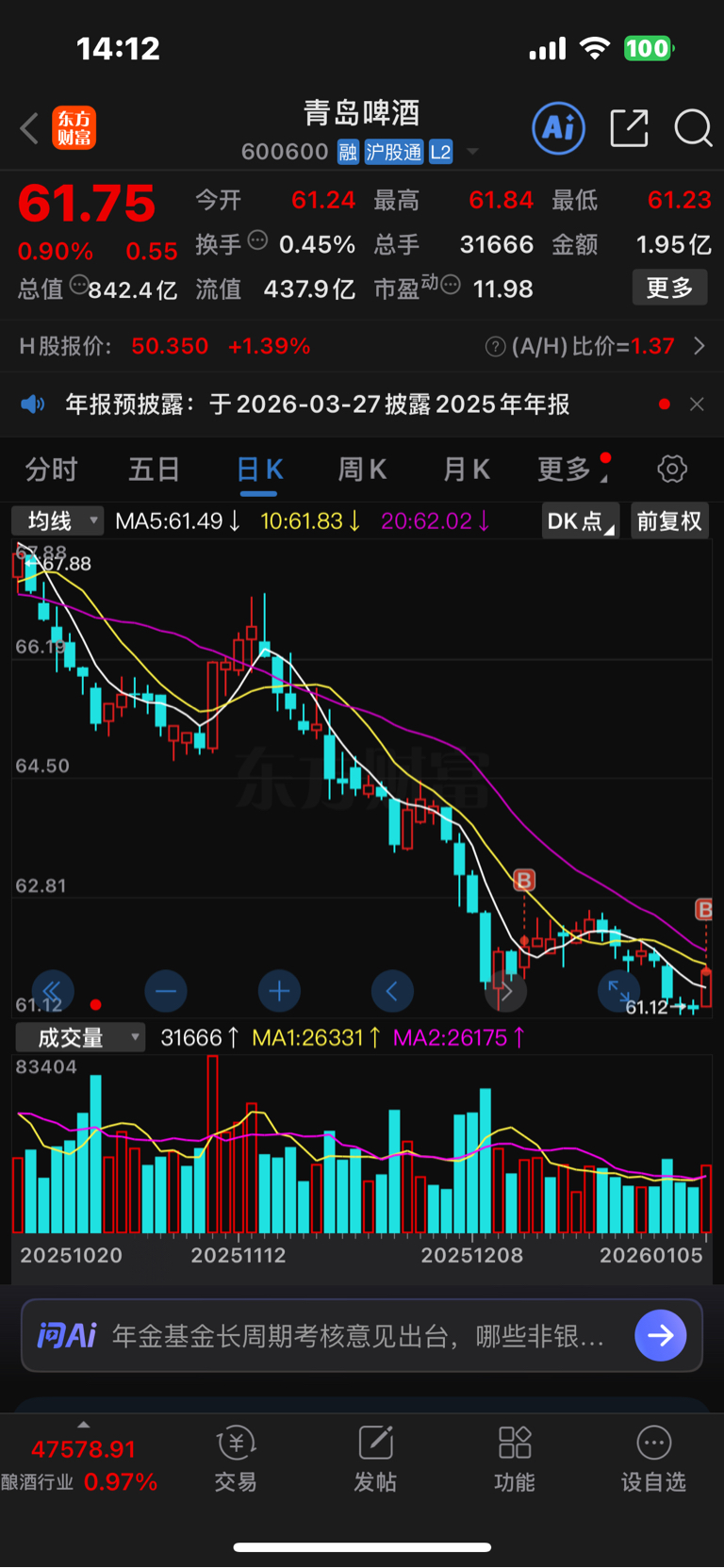The width and height of the screenshot is (724, 1568).
Task: Tap the speaker announcement icon
Action: click(33, 404)
